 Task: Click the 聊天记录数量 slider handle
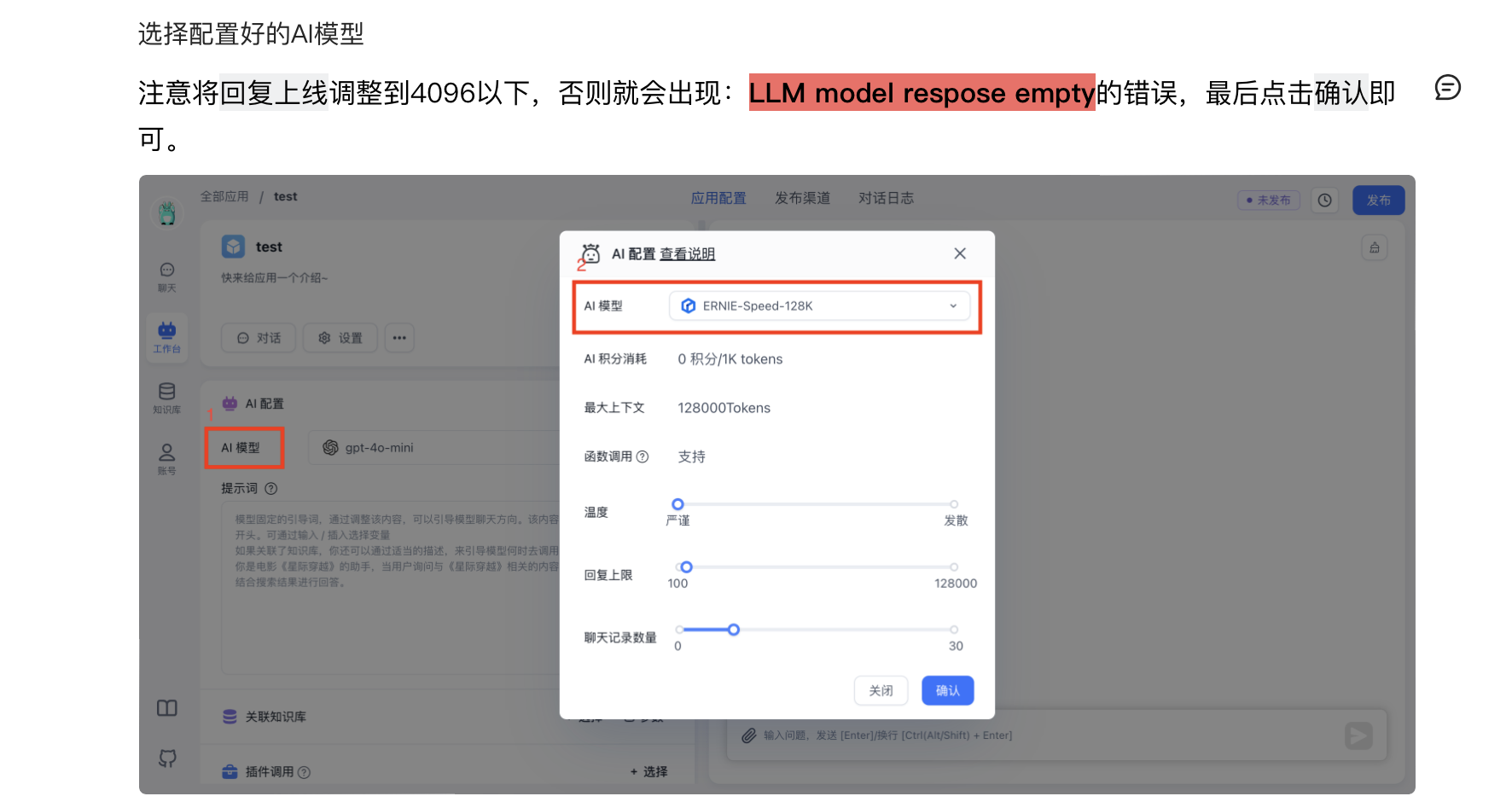[733, 630]
